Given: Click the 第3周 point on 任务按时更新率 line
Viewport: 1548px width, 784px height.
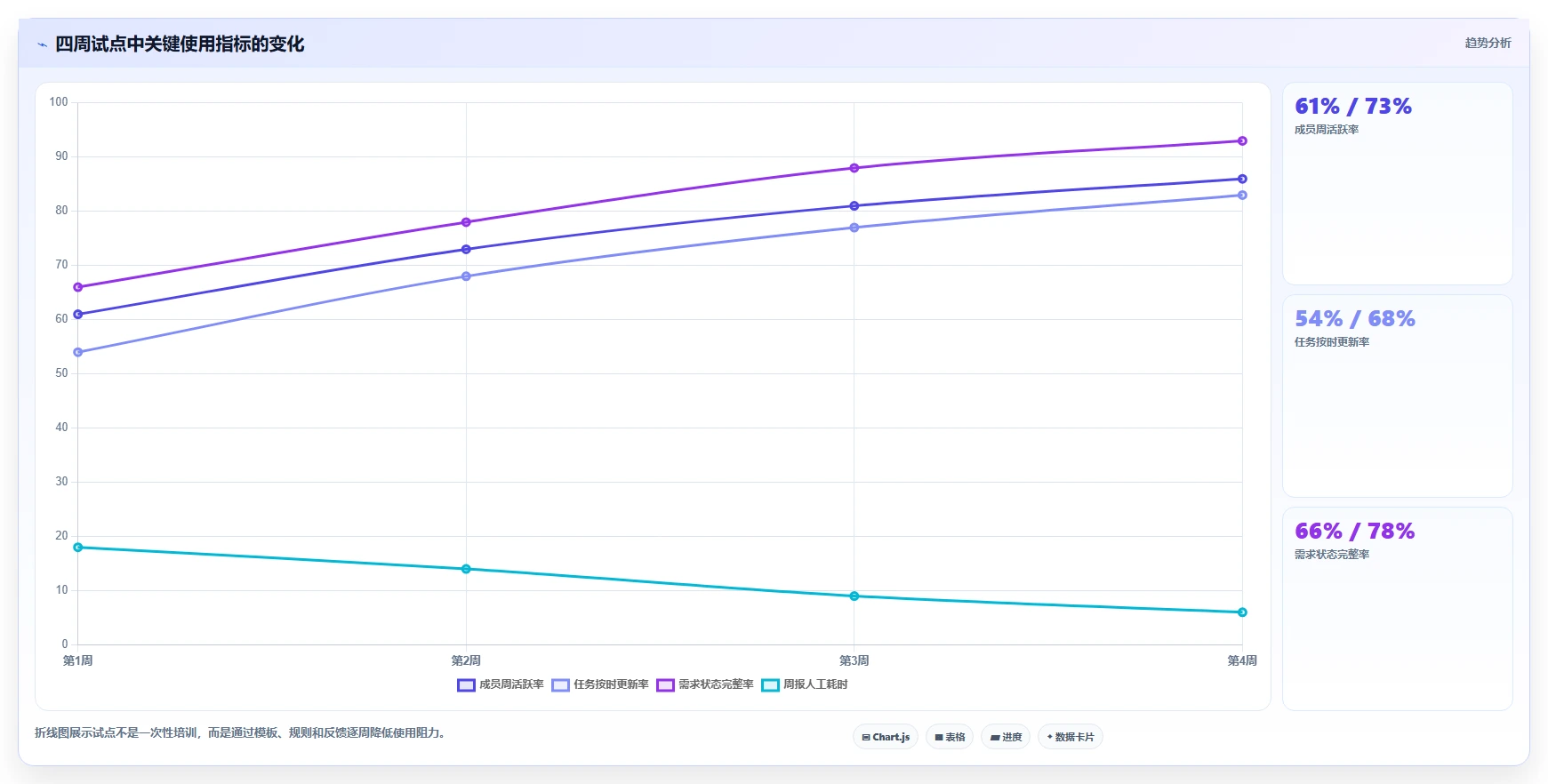Looking at the screenshot, I should [854, 228].
